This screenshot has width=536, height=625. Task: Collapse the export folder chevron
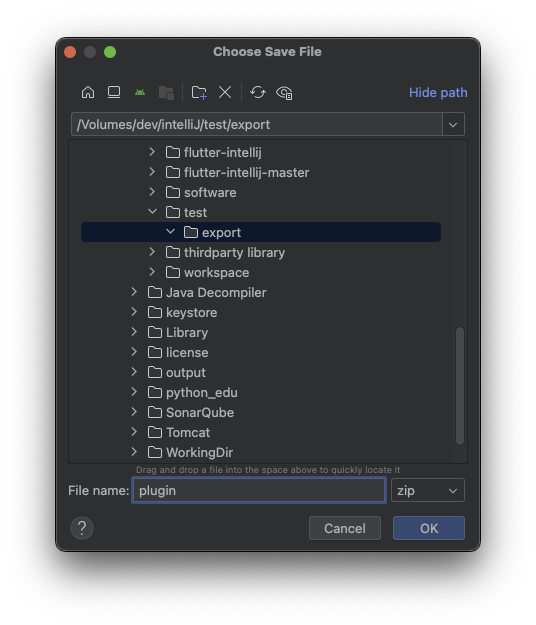[170, 232]
